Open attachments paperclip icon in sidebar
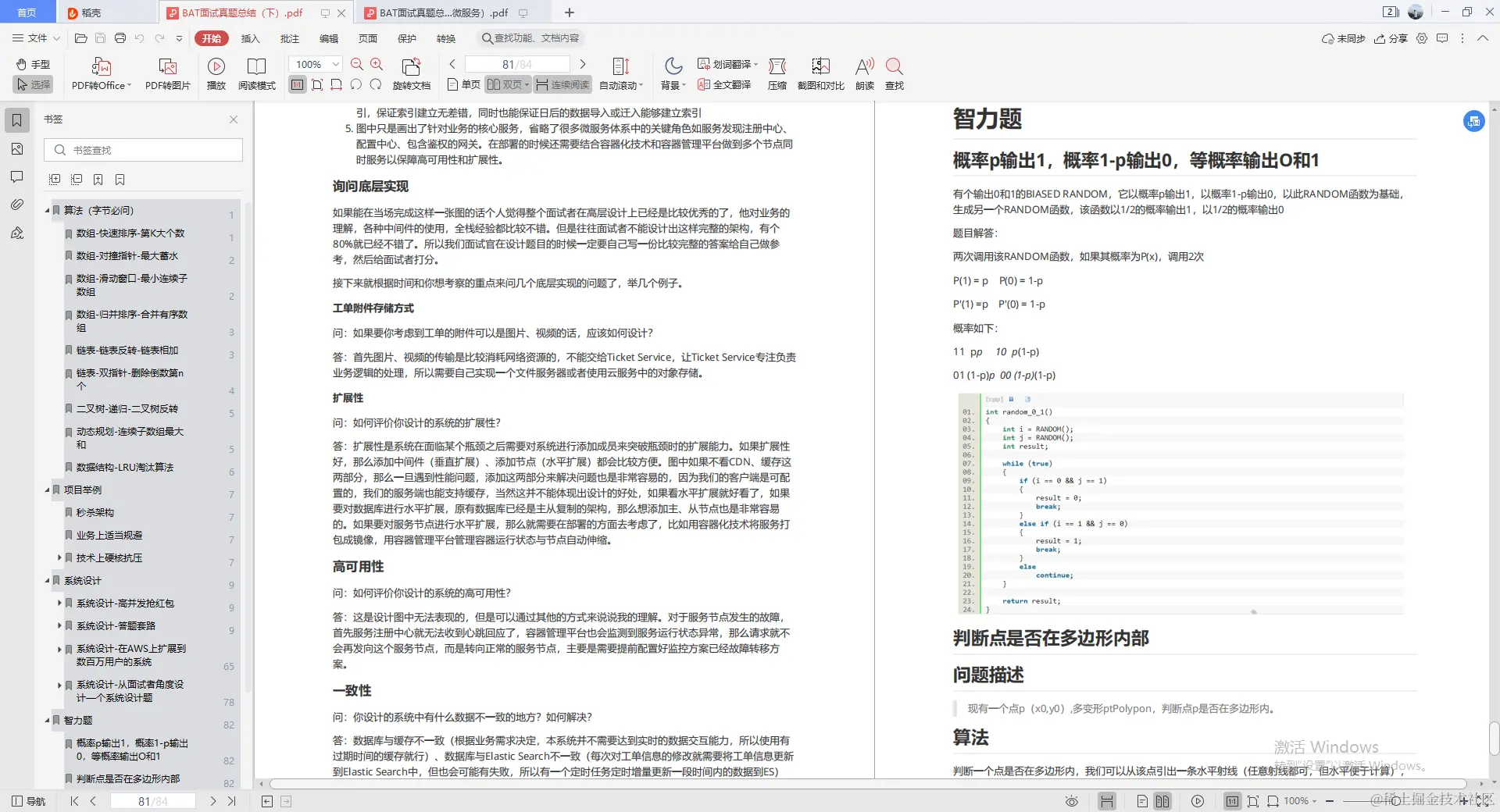Image resolution: width=1500 pixels, height=812 pixels. 16,205
